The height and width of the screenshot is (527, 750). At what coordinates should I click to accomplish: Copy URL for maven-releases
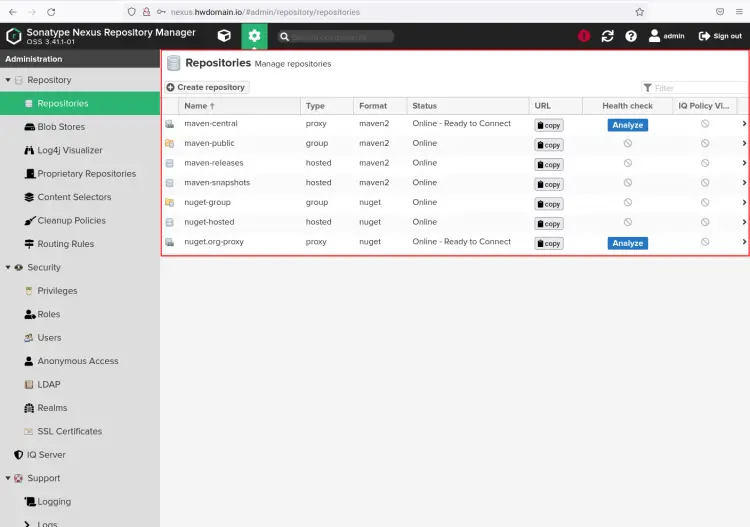pyautogui.click(x=549, y=165)
